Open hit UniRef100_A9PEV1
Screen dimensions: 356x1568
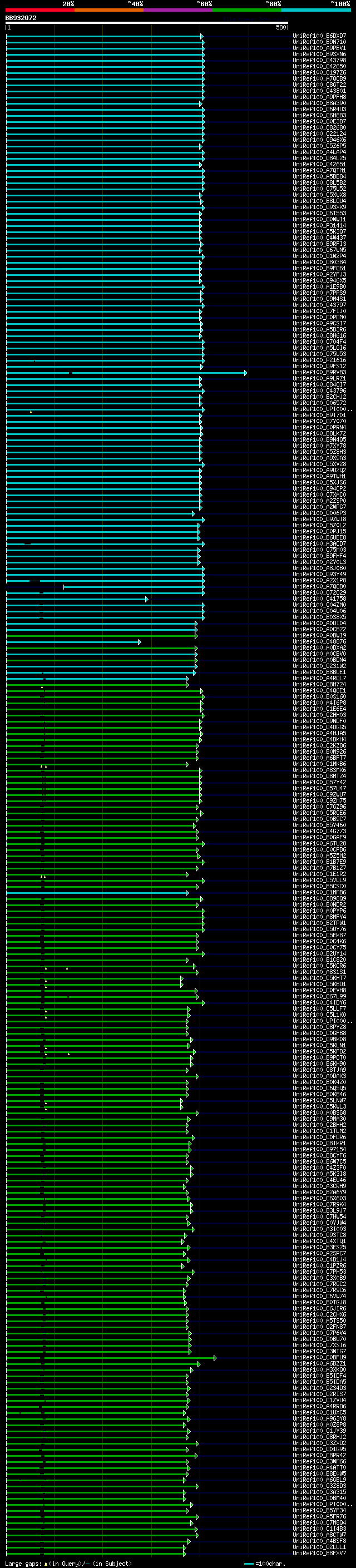(319, 48)
